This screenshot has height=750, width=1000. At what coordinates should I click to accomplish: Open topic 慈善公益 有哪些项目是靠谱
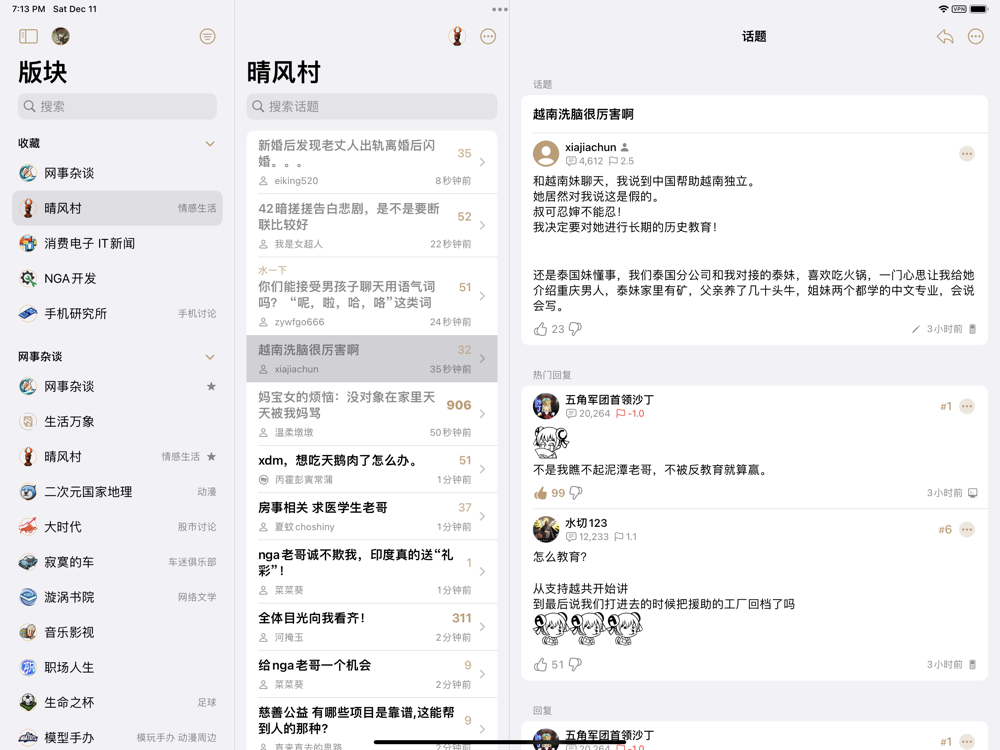click(372, 724)
